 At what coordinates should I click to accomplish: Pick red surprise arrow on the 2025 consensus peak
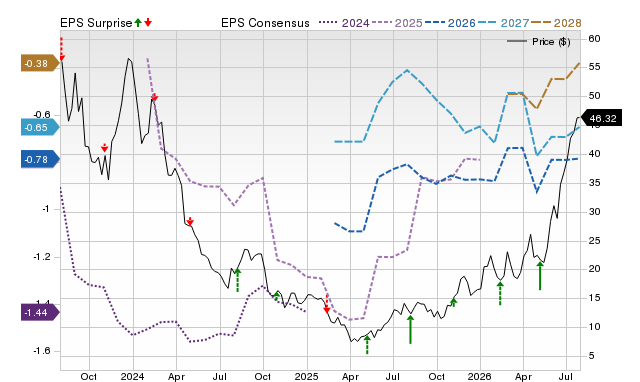[x=154, y=97]
